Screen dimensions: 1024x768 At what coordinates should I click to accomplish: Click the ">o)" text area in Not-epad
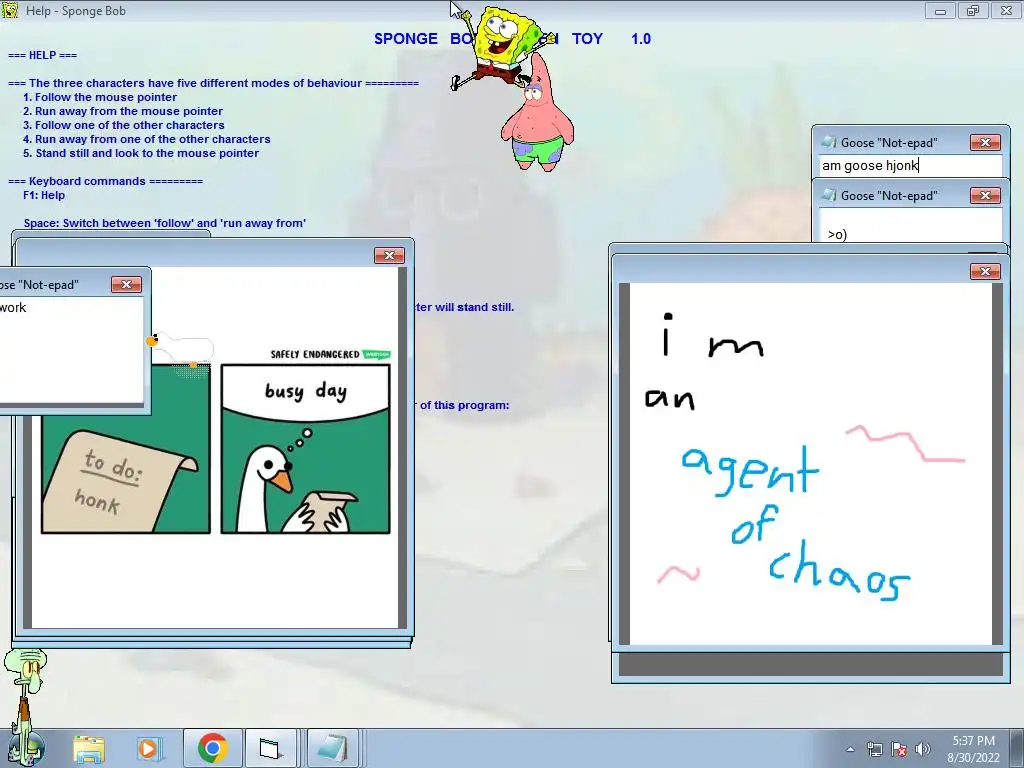click(x=910, y=226)
